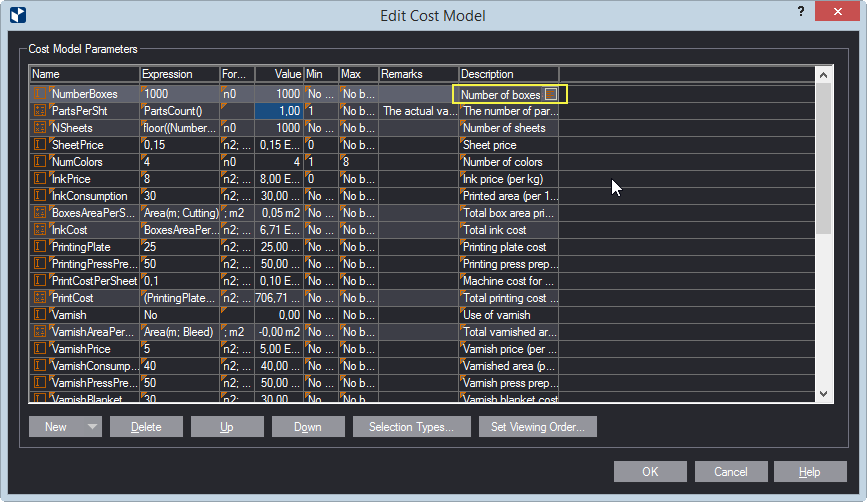Click the input icon beside Varnish

pos(40,315)
